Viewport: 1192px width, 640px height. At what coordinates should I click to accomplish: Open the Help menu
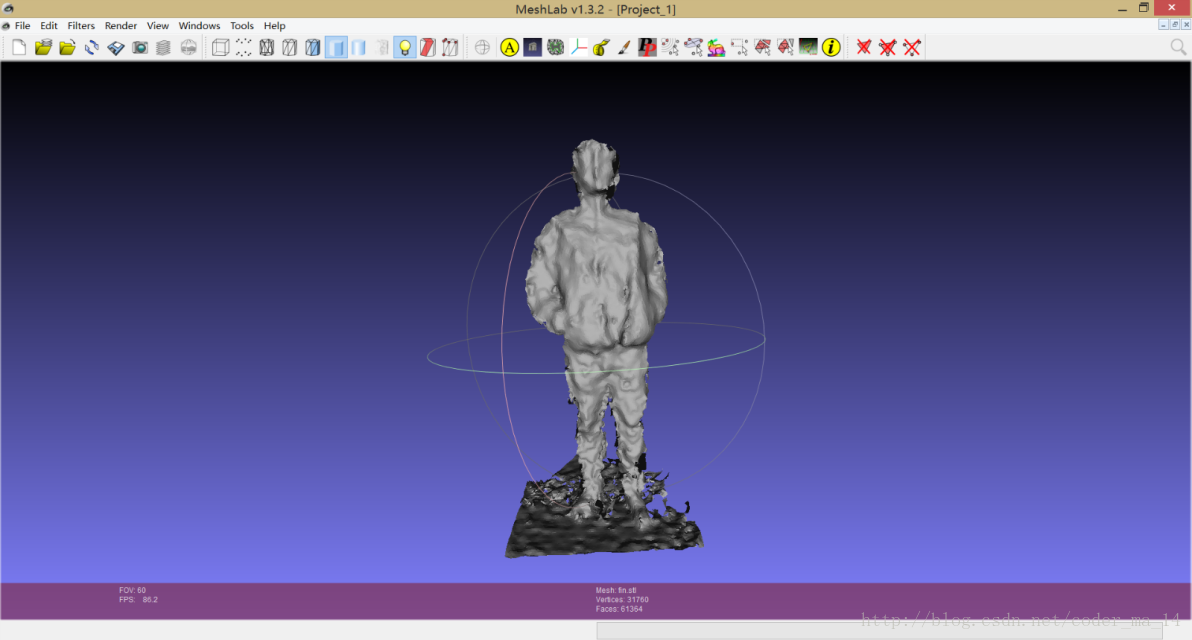(274, 25)
